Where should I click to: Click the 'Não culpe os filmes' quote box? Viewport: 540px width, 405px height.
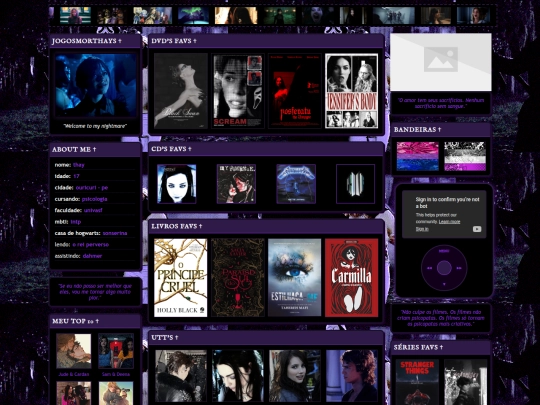click(440, 318)
